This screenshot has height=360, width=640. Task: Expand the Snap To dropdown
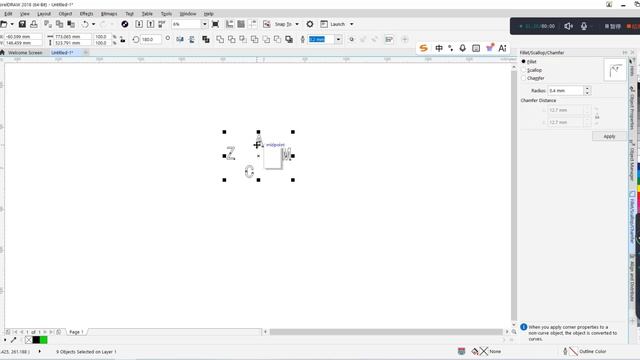coord(297,24)
